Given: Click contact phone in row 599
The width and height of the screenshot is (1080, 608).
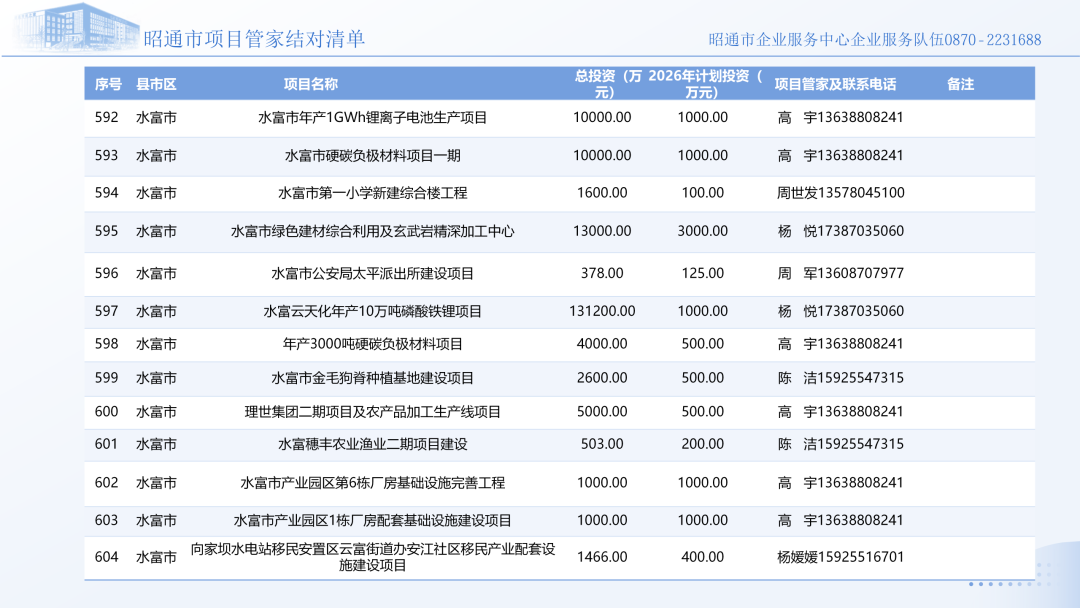Looking at the screenshot, I should (840, 378).
